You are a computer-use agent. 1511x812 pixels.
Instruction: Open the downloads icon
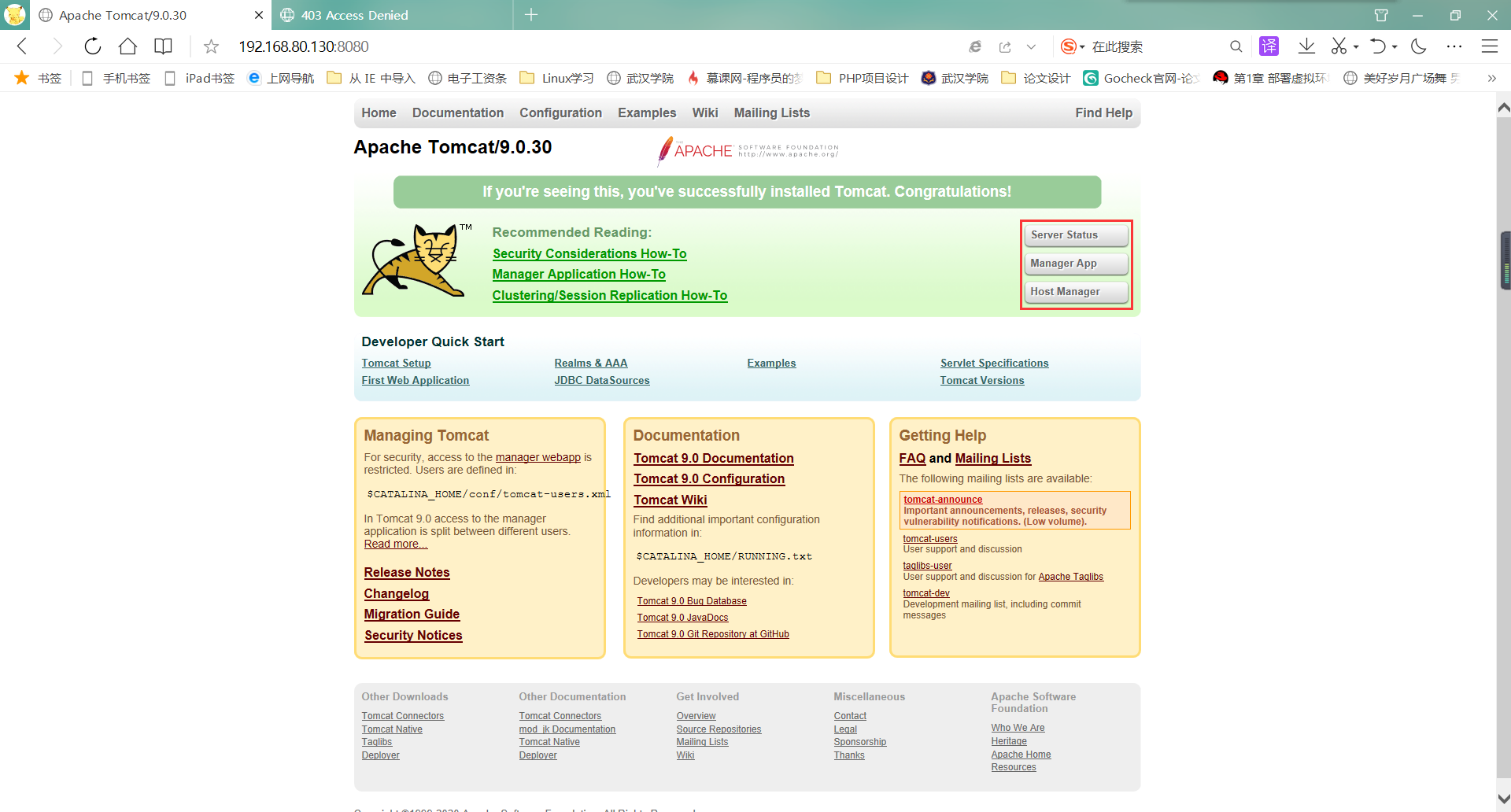tap(1306, 46)
